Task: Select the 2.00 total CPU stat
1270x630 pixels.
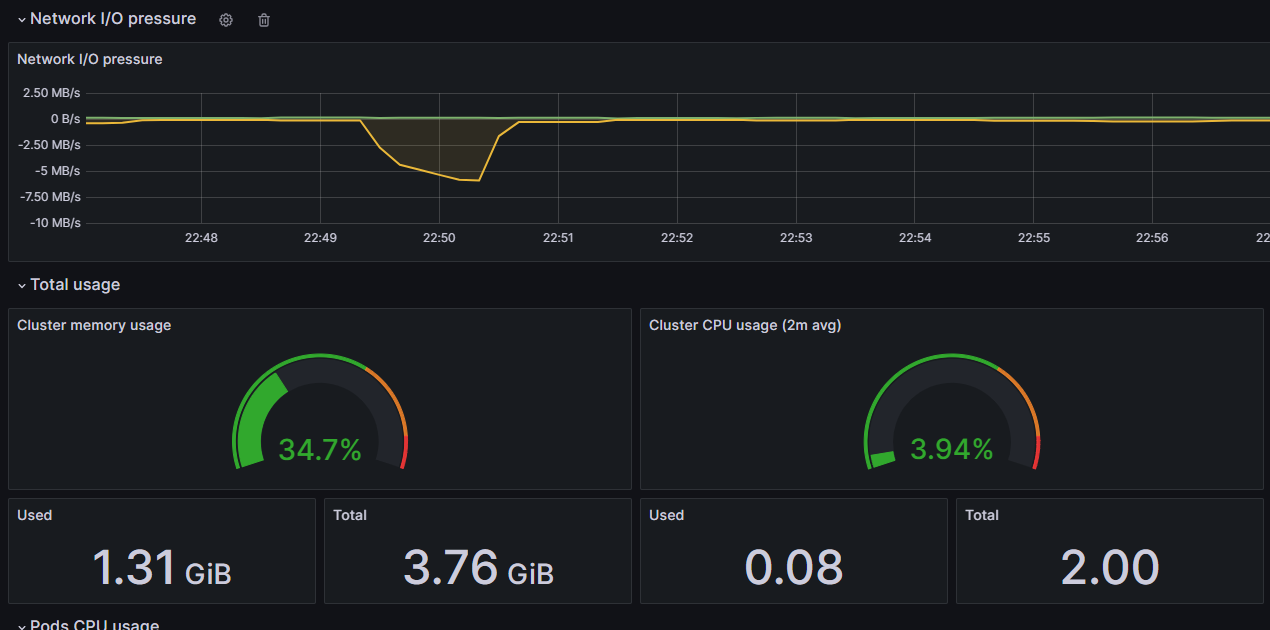Action: [x=1110, y=568]
